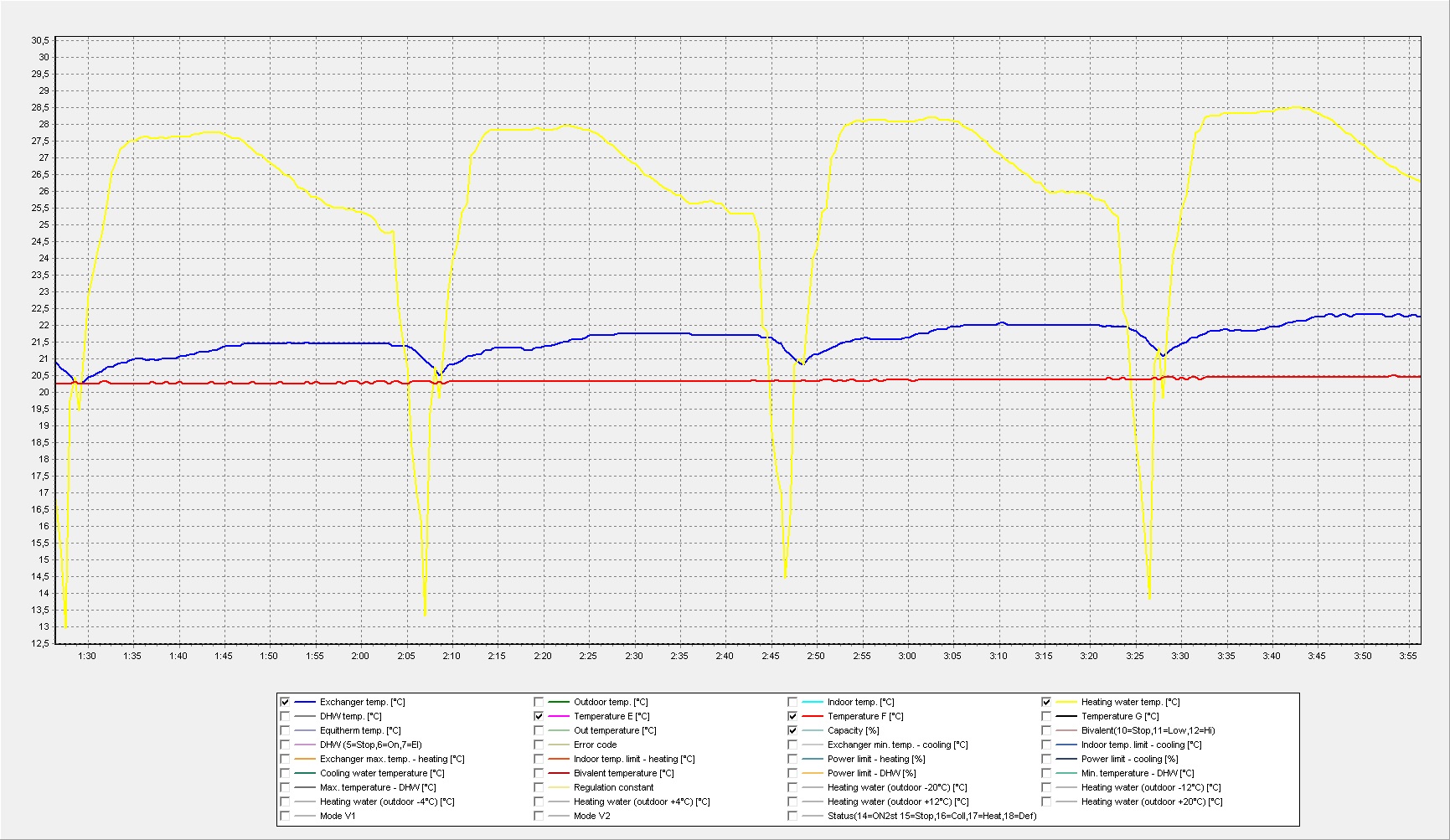
Task: Enable Power limit - heating [%] checkbox
Action: (792, 759)
